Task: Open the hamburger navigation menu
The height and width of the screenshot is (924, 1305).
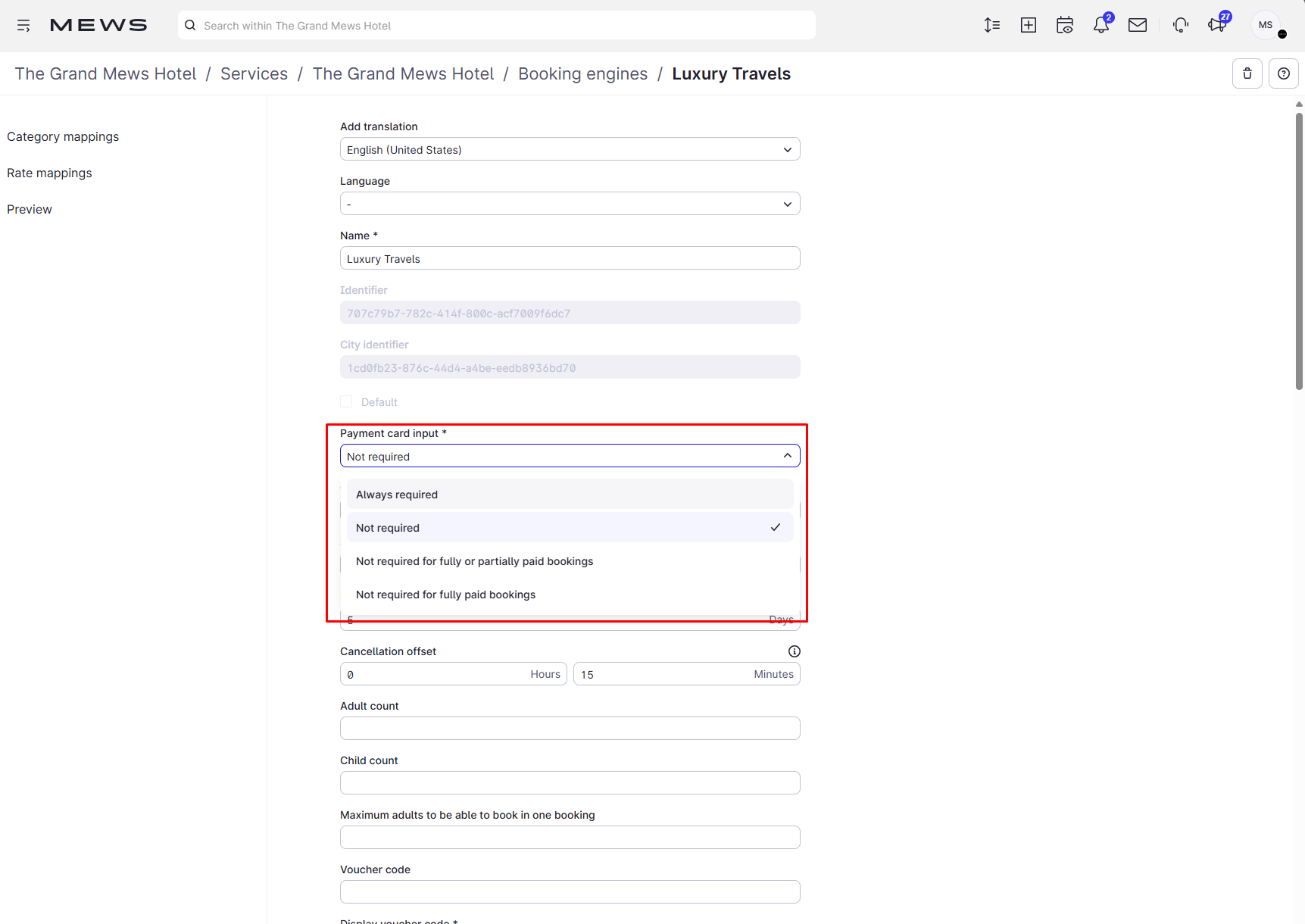Action: pyautogui.click(x=23, y=26)
